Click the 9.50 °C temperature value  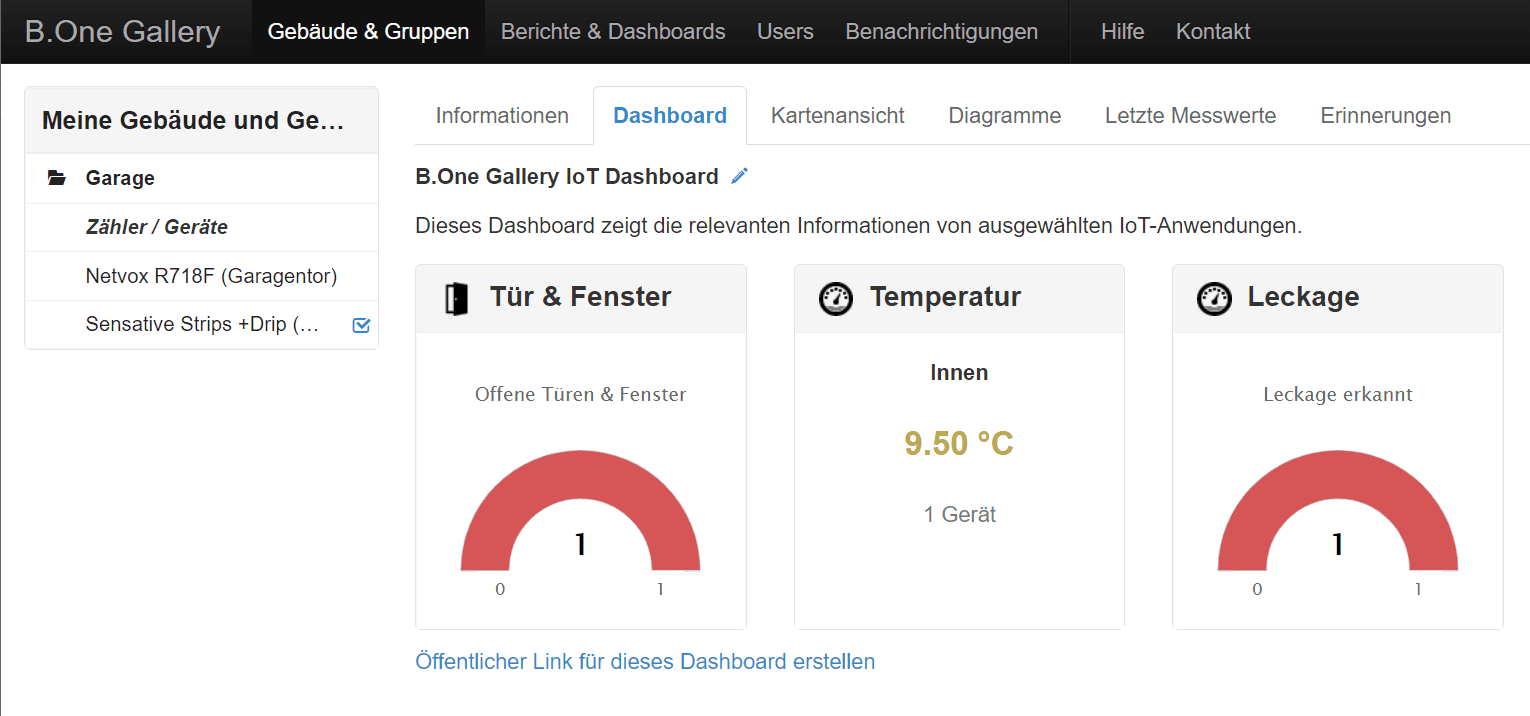tap(959, 443)
